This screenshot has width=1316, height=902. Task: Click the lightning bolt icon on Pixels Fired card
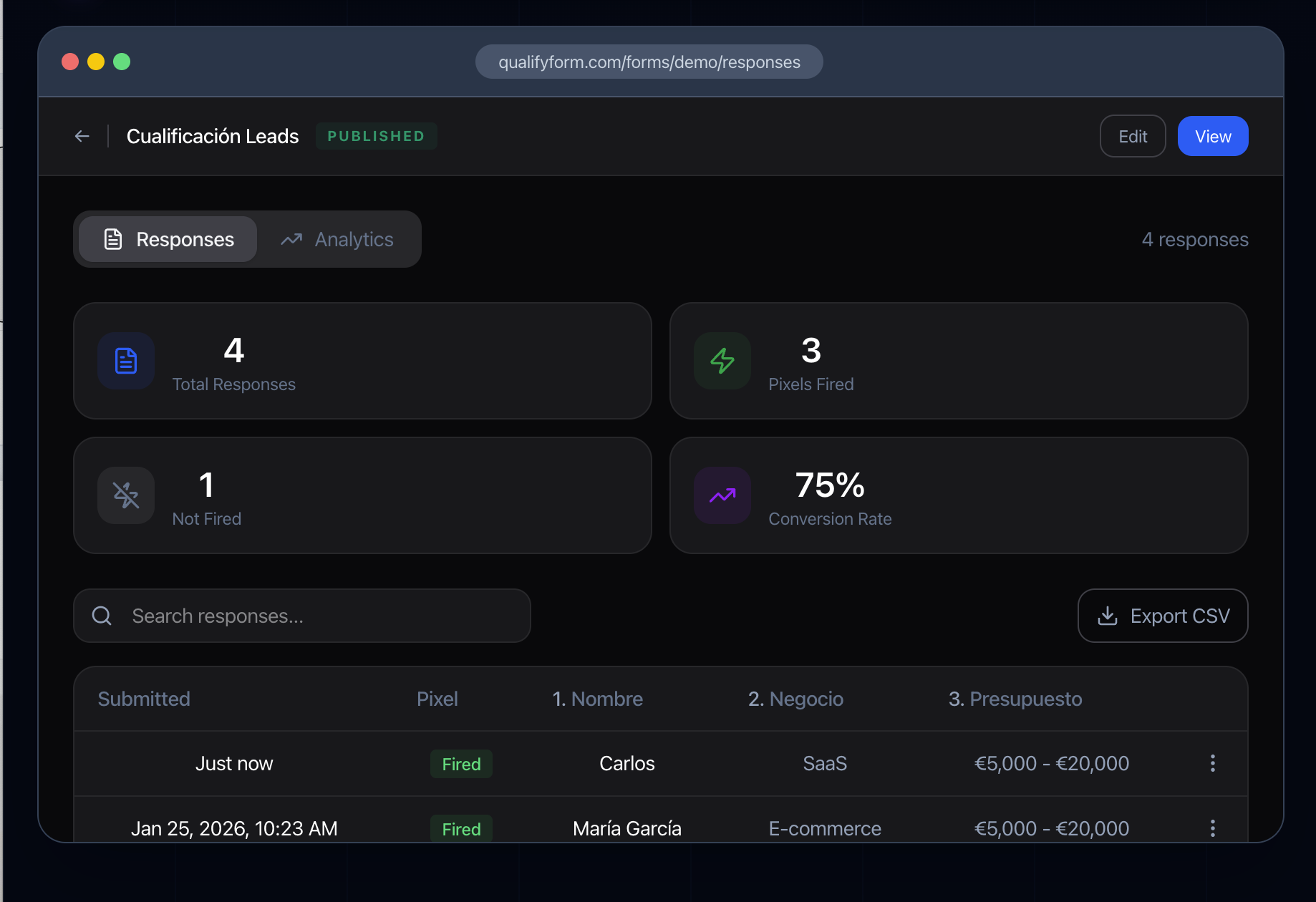722,361
